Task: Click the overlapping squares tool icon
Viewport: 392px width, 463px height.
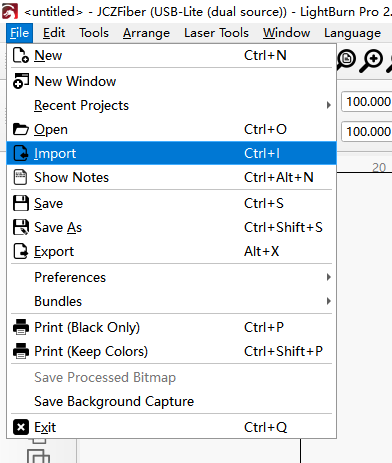Action: click(x=38, y=456)
